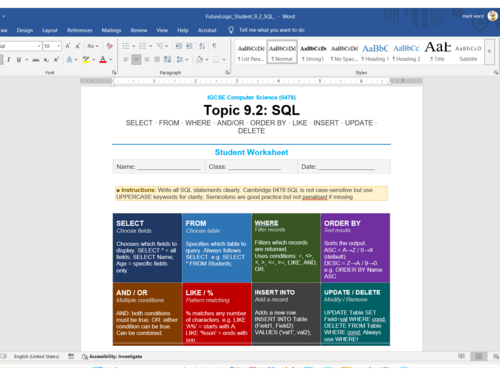The image size is (500, 375).
Task: Toggle Center paragraph alignment
Action: (x=136, y=60)
